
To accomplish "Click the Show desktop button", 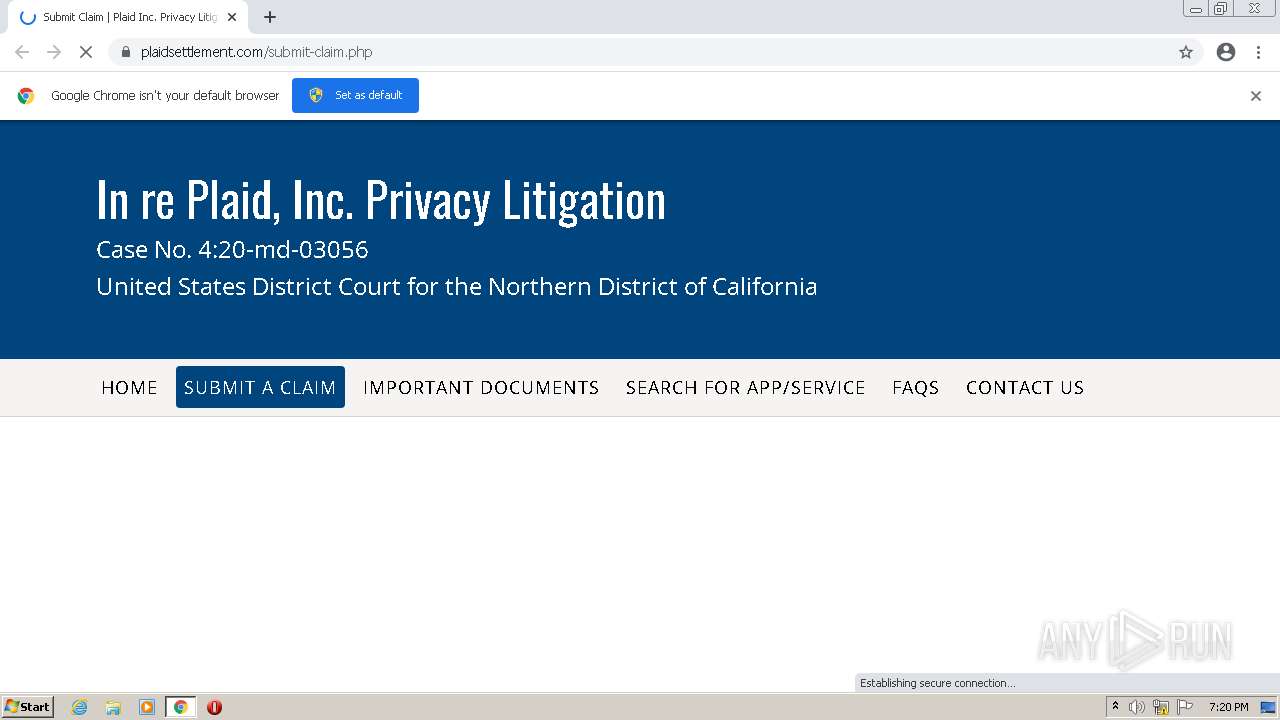I will point(1269,707).
